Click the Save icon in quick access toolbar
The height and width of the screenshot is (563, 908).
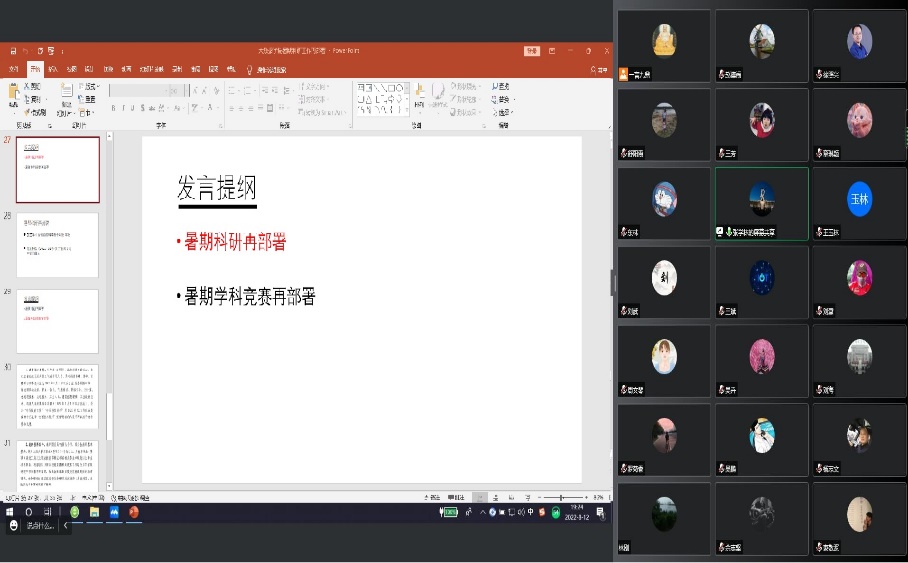[x=12, y=51]
